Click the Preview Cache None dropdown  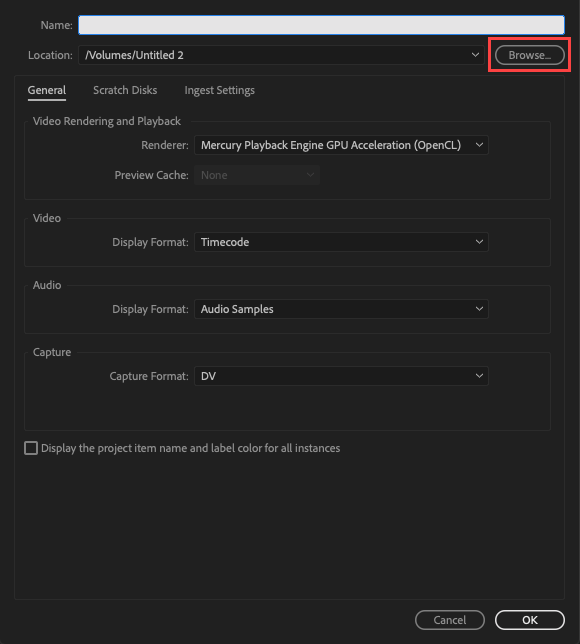point(257,175)
